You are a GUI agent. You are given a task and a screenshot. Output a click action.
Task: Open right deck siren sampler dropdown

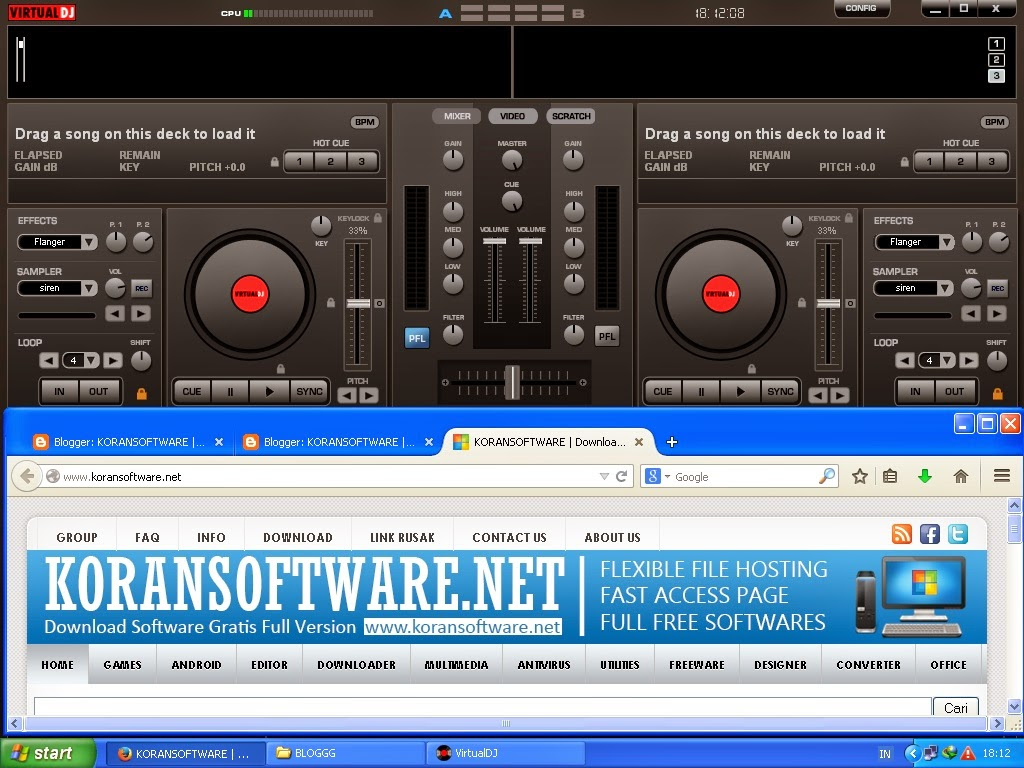click(x=946, y=289)
